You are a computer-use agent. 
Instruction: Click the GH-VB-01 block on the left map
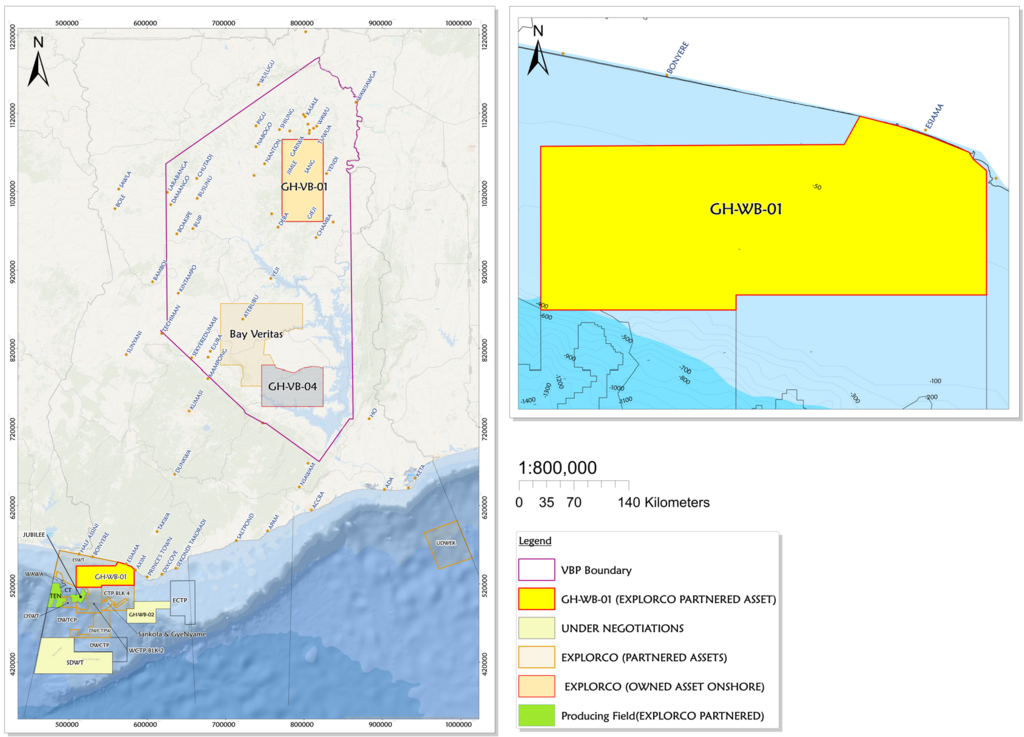pos(303,180)
